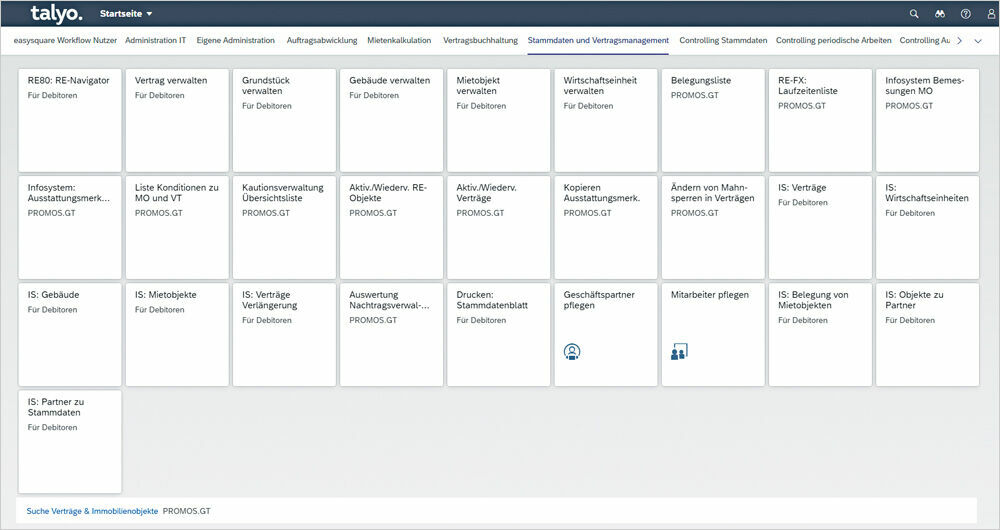Image resolution: width=1000 pixels, height=530 pixels.
Task: Click the Mitarbeiter pflegen people icon
Action: click(x=679, y=352)
